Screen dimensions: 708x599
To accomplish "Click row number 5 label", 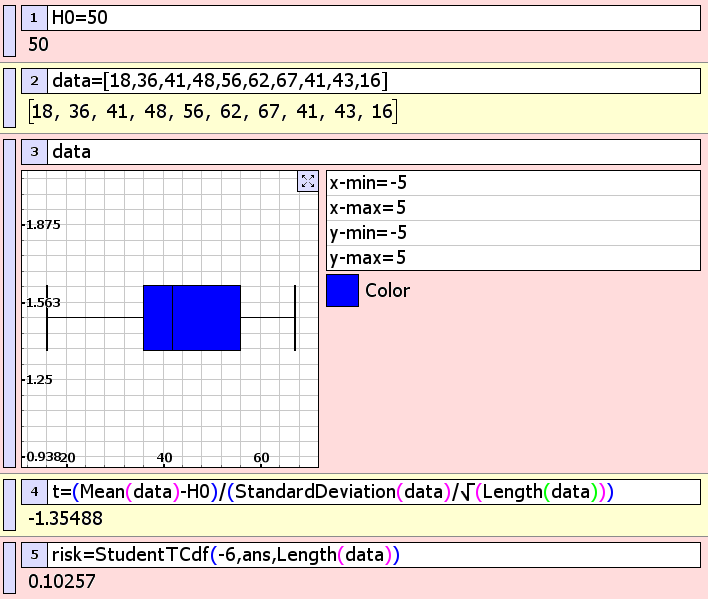I will (34, 555).
